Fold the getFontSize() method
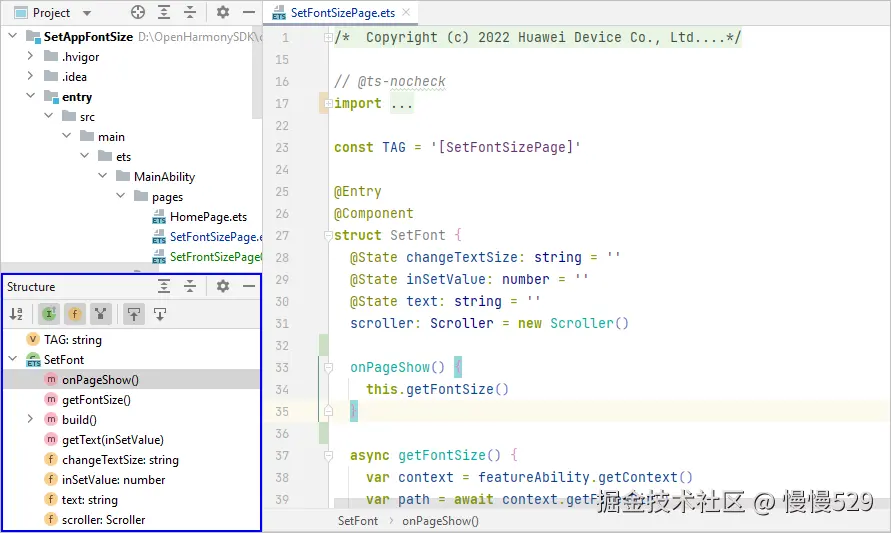The image size is (891, 533). 328,455
